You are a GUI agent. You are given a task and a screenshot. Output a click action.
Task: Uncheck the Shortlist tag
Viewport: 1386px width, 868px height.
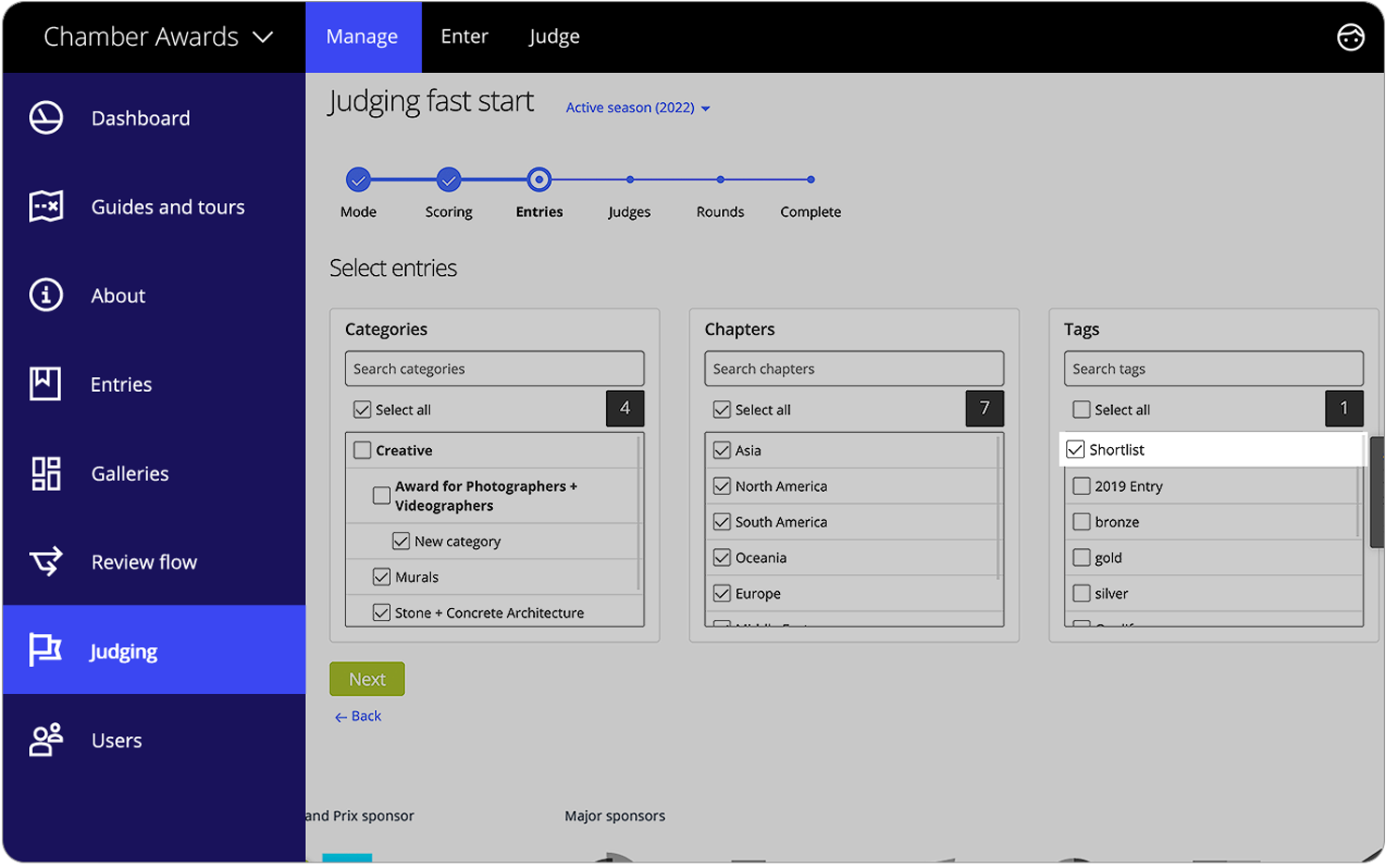point(1075,449)
